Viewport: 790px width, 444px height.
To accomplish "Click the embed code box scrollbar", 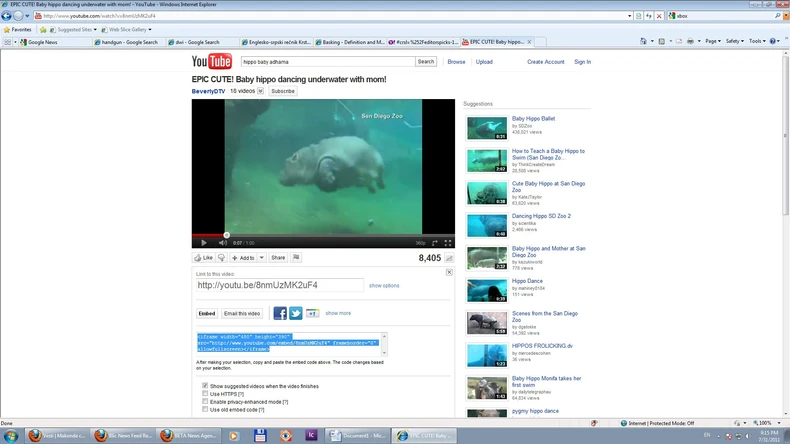I will pyautogui.click(x=384, y=345).
